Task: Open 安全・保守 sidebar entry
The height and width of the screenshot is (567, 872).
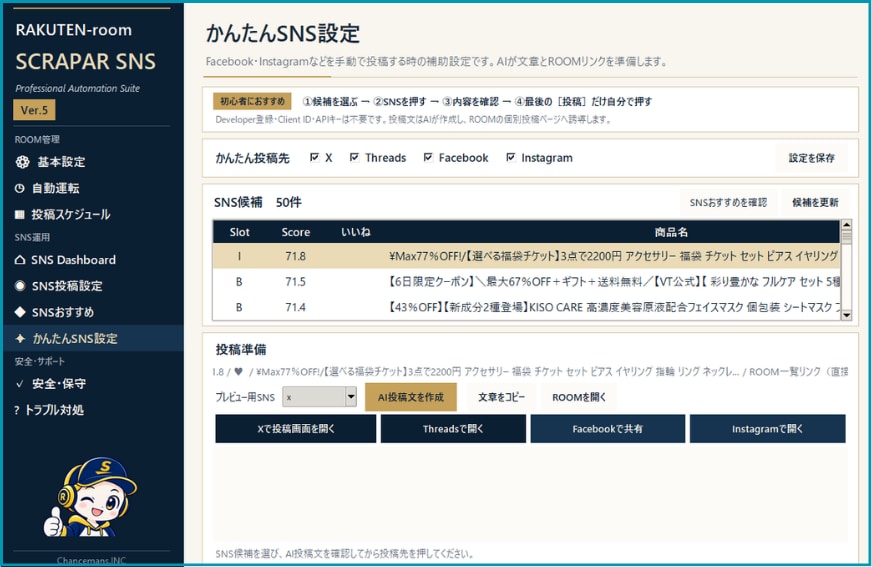Action: pyautogui.click(x=93, y=384)
